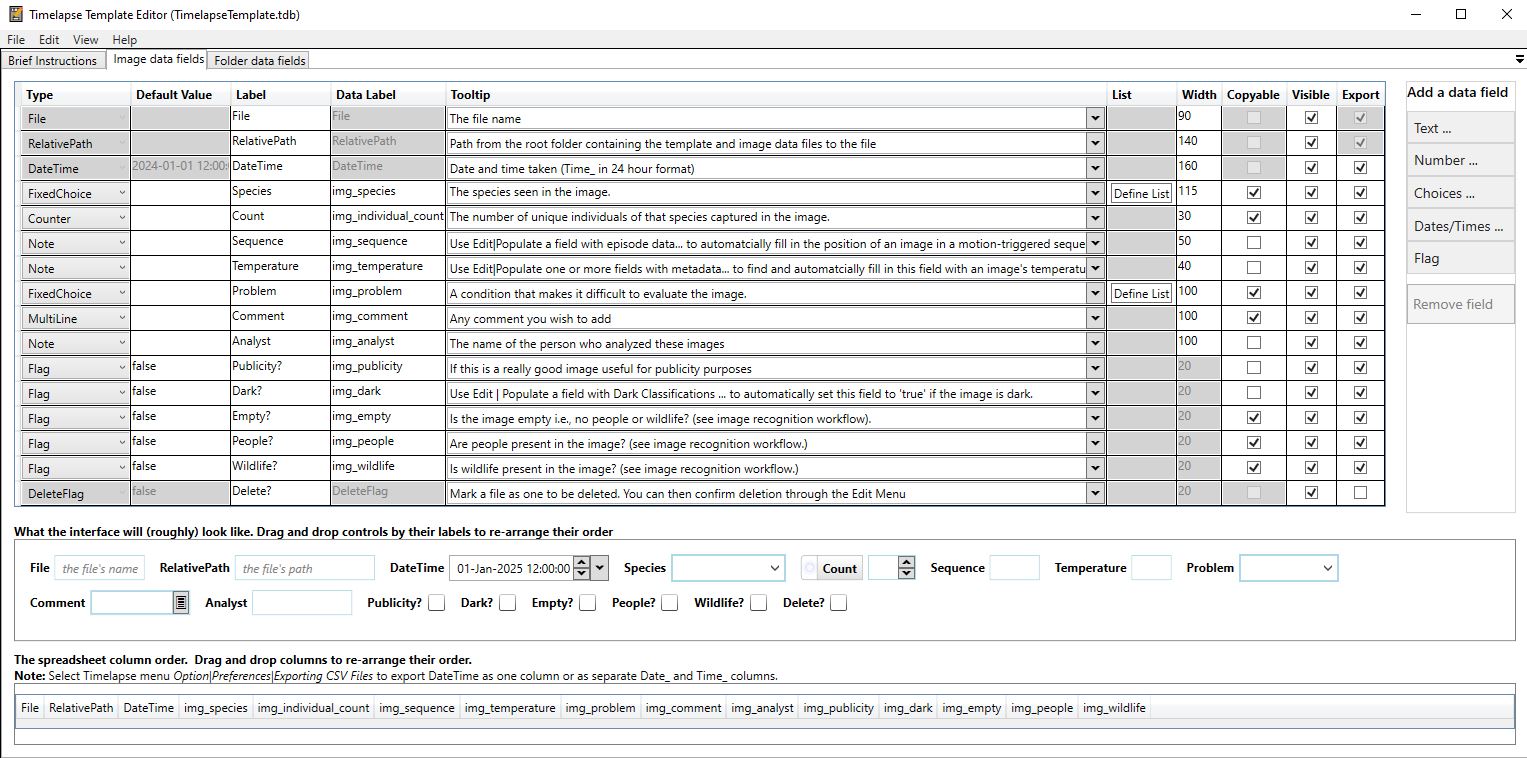Open the DateTime calendar dropdown arrow in preview
1527x758 pixels.
[x=600, y=568]
